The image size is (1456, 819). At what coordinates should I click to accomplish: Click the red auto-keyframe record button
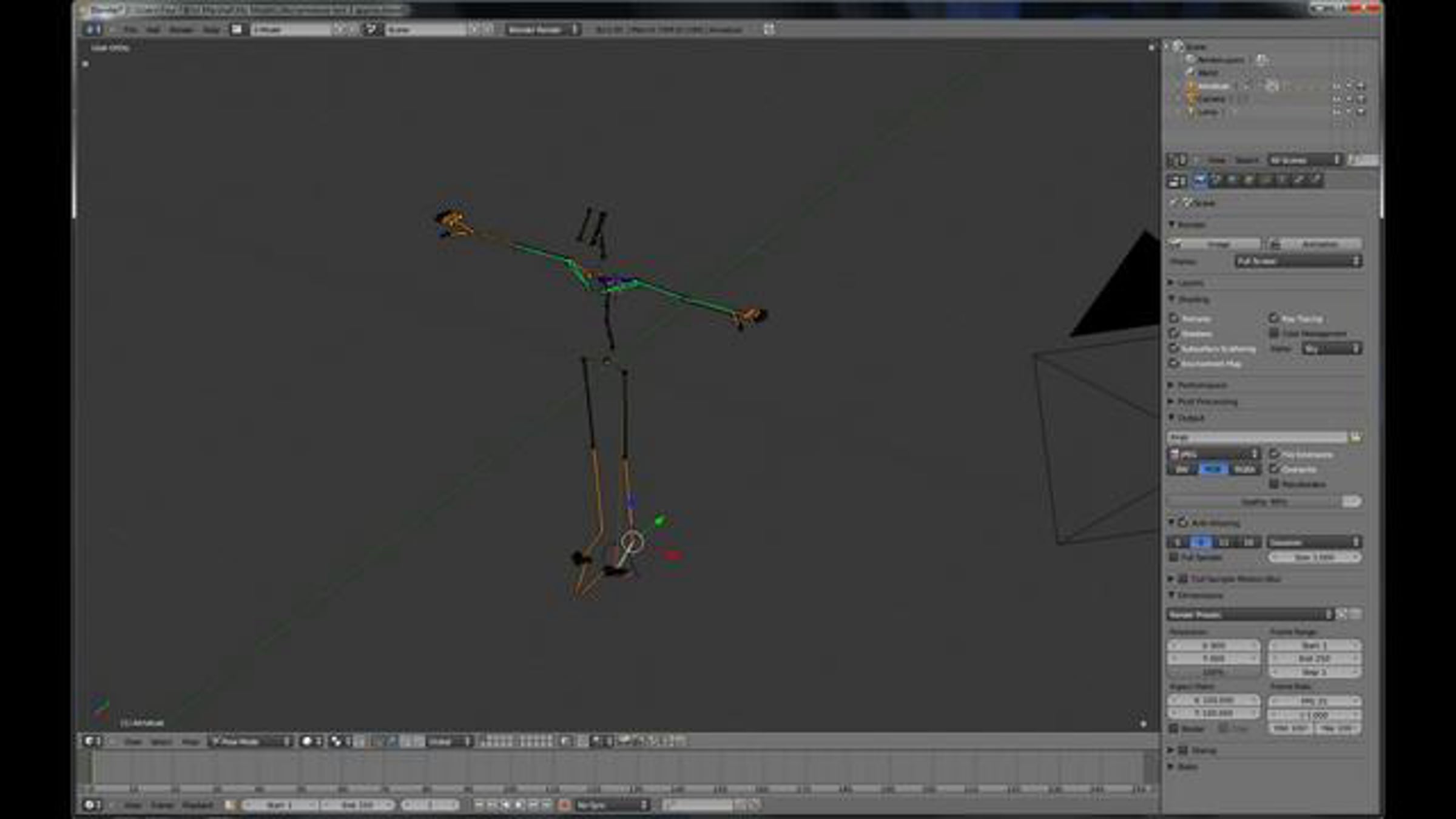coord(564,805)
